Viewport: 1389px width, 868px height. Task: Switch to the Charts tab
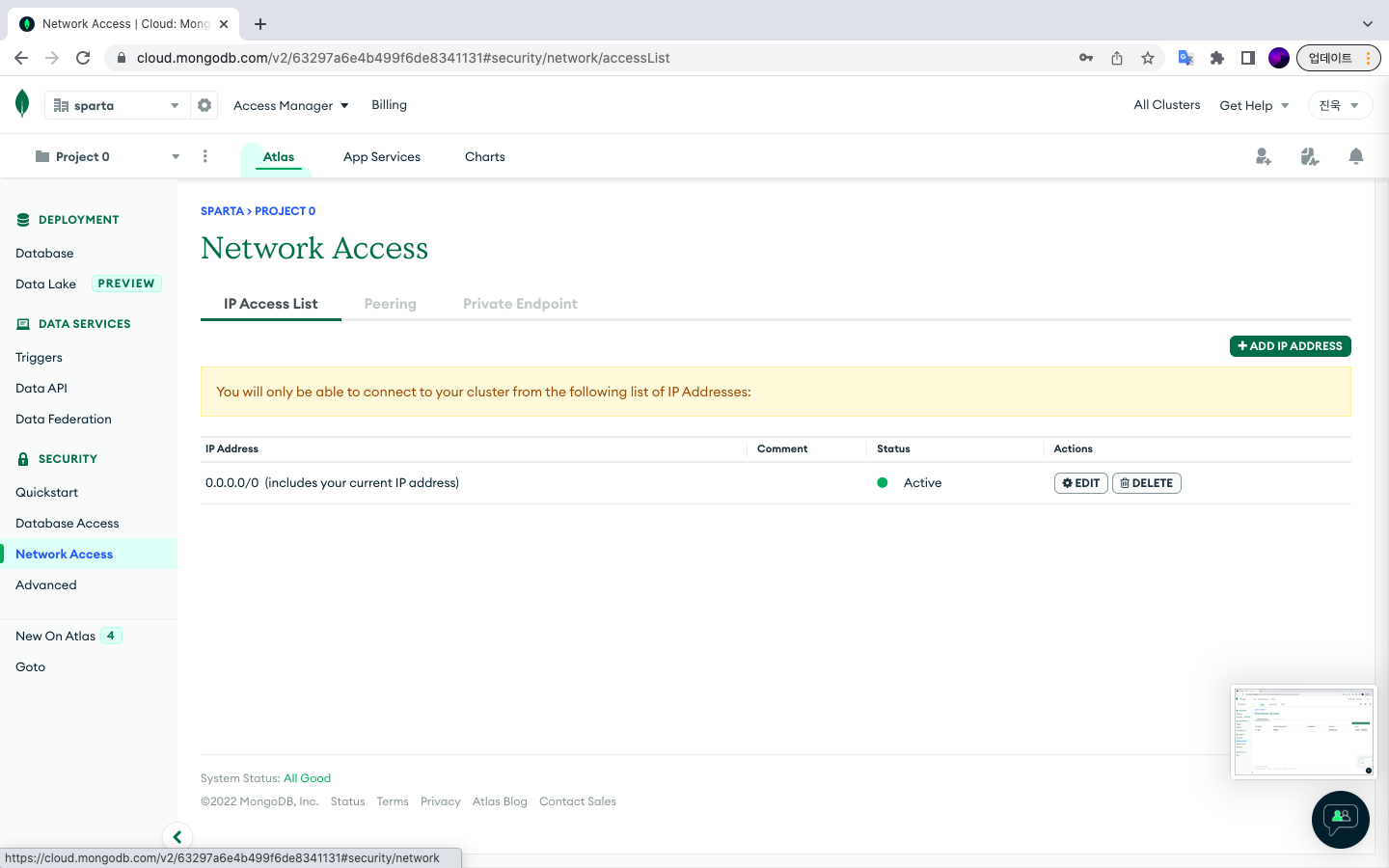(x=485, y=156)
